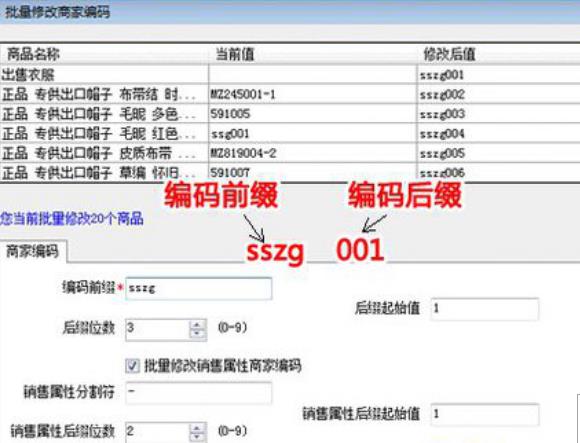The height and width of the screenshot is (443, 580).
Task: Click the 销售属性分割符 input field
Action: click(199, 392)
